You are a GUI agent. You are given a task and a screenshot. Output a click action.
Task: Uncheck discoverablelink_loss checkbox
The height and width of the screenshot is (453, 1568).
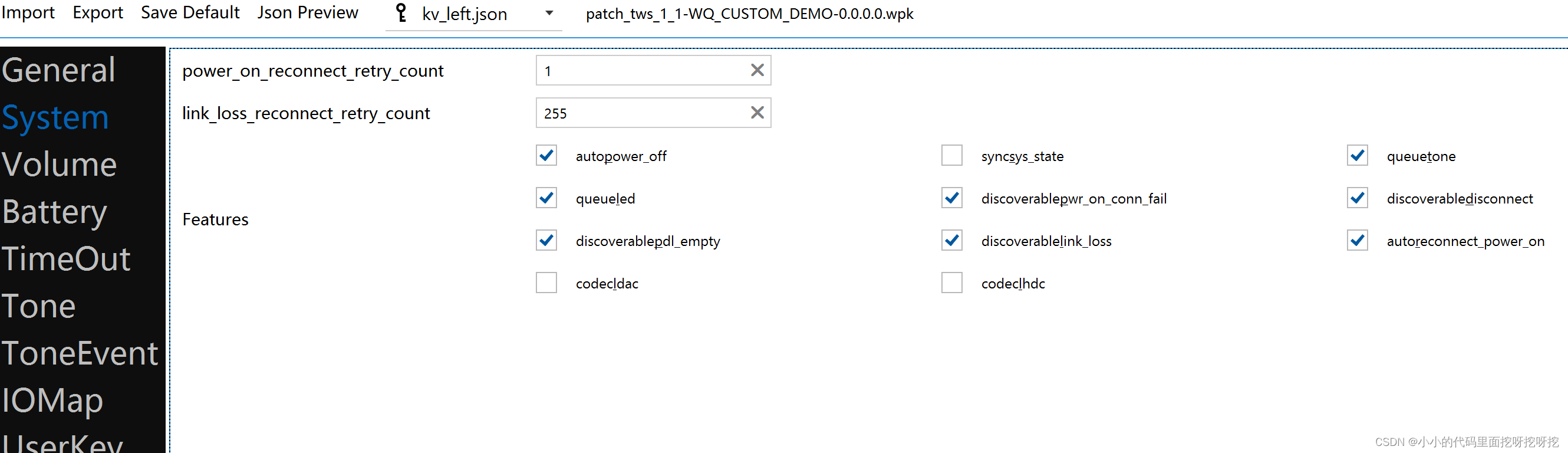951,241
